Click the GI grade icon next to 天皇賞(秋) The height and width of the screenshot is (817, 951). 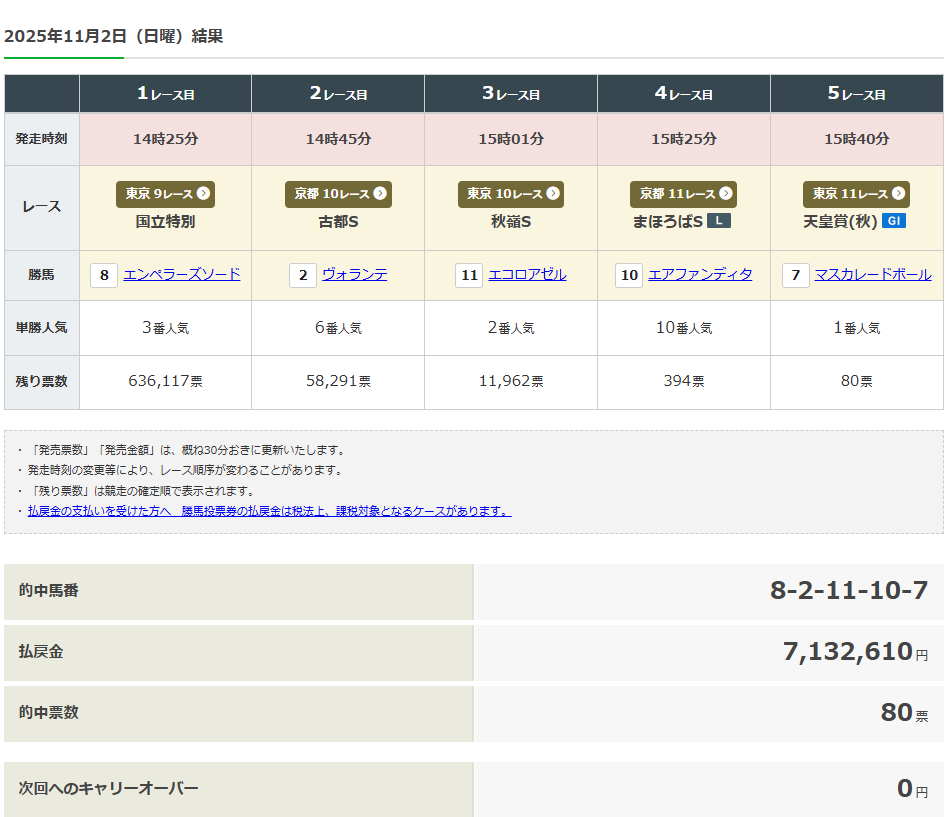(x=893, y=221)
